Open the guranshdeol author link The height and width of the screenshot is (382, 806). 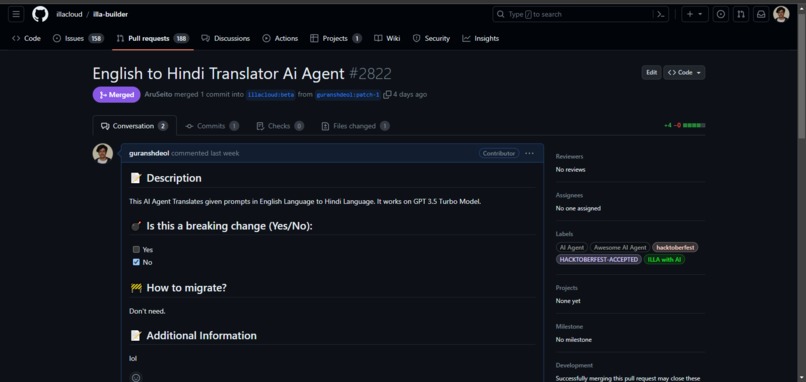pyautogui.click(x=149, y=153)
